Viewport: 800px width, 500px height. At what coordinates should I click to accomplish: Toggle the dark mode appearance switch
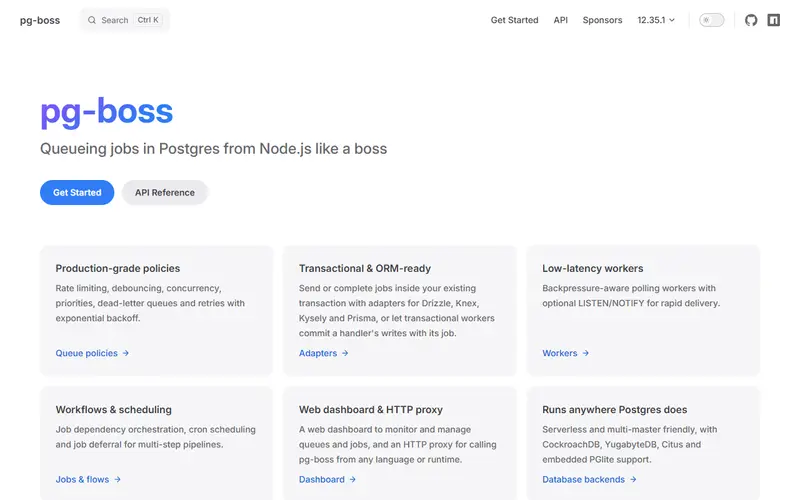[x=711, y=20]
